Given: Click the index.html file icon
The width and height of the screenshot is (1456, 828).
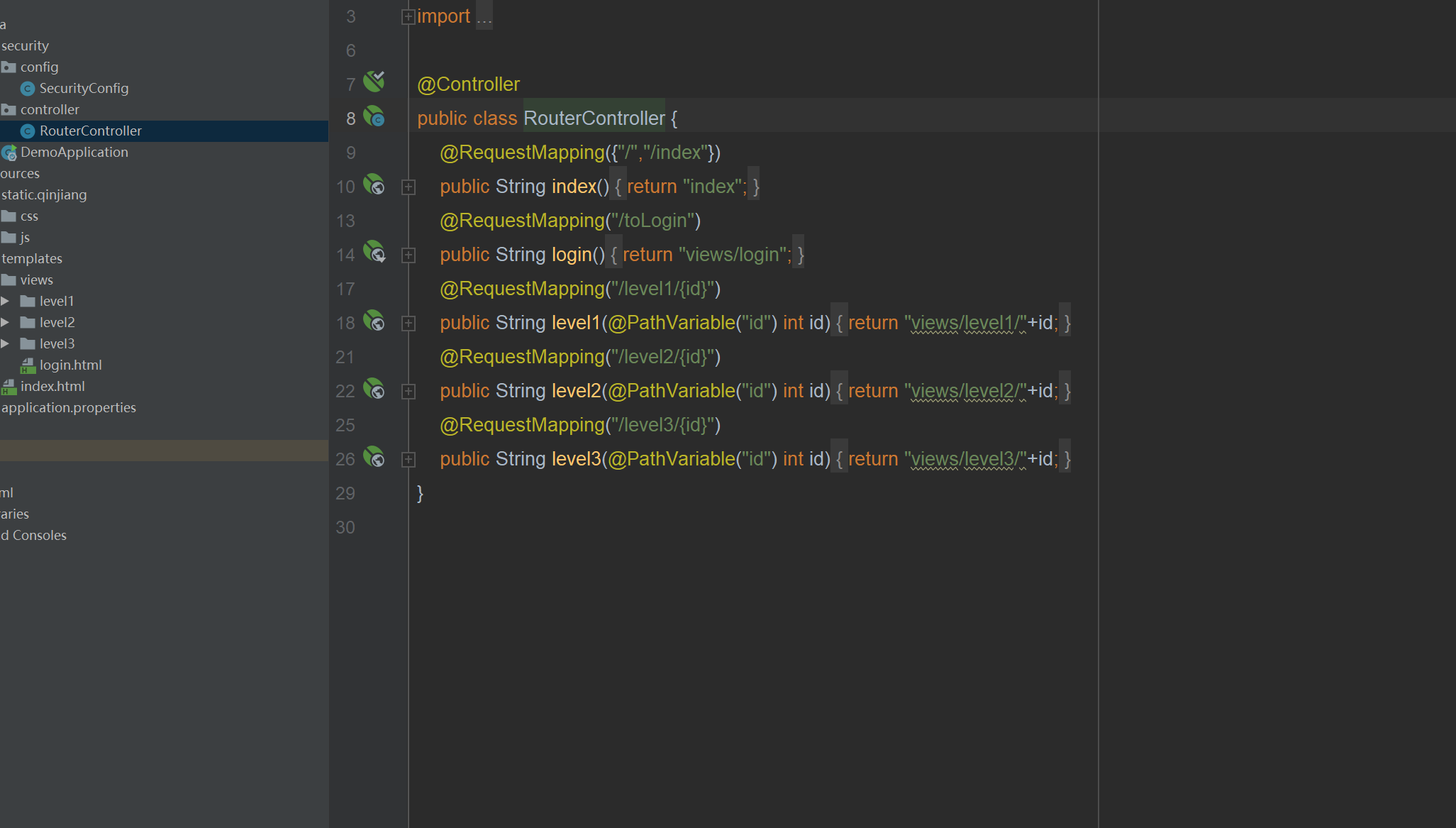Looking at the screenshot, I should point(9,387).
